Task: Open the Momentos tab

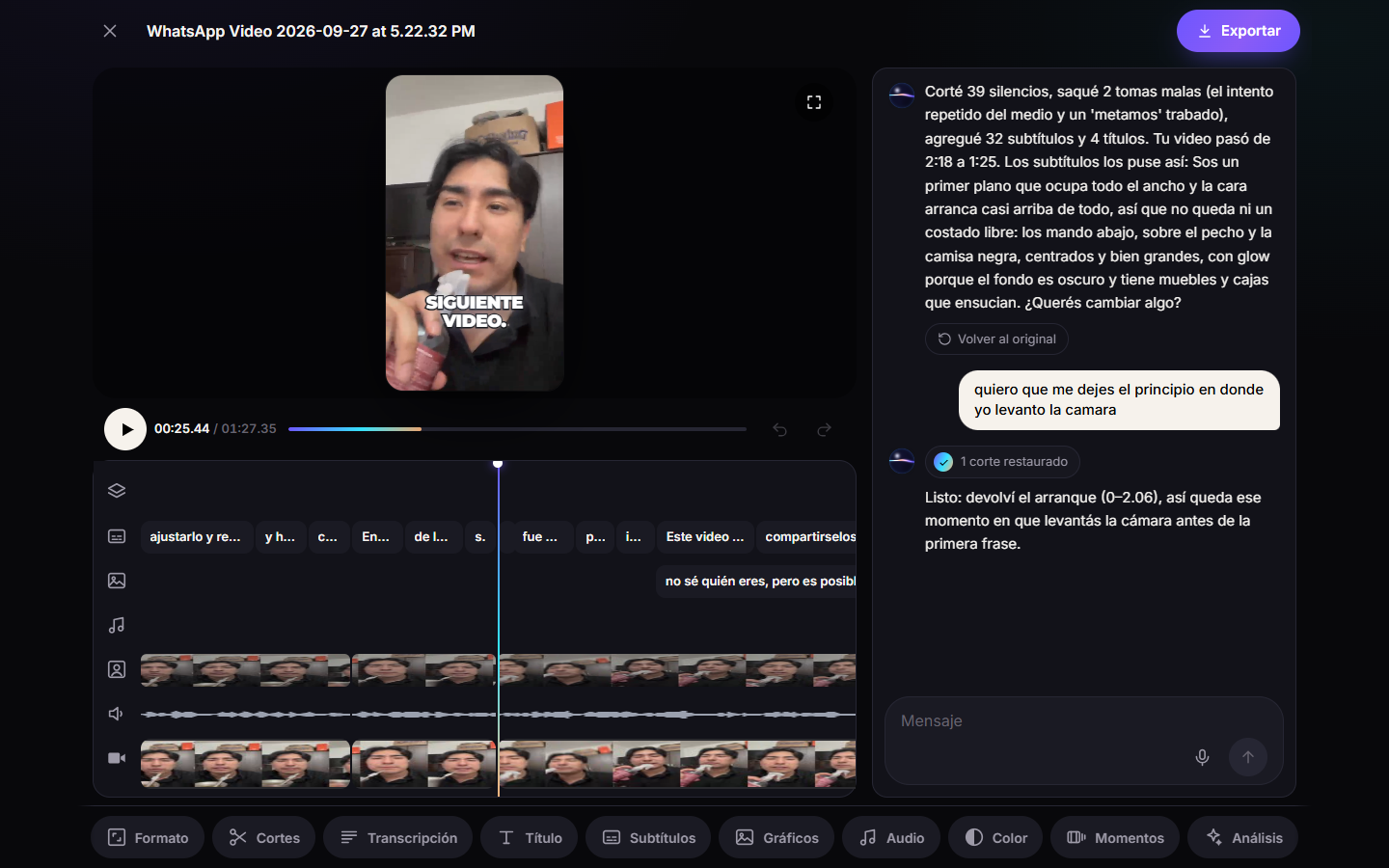Action: 1115,838
